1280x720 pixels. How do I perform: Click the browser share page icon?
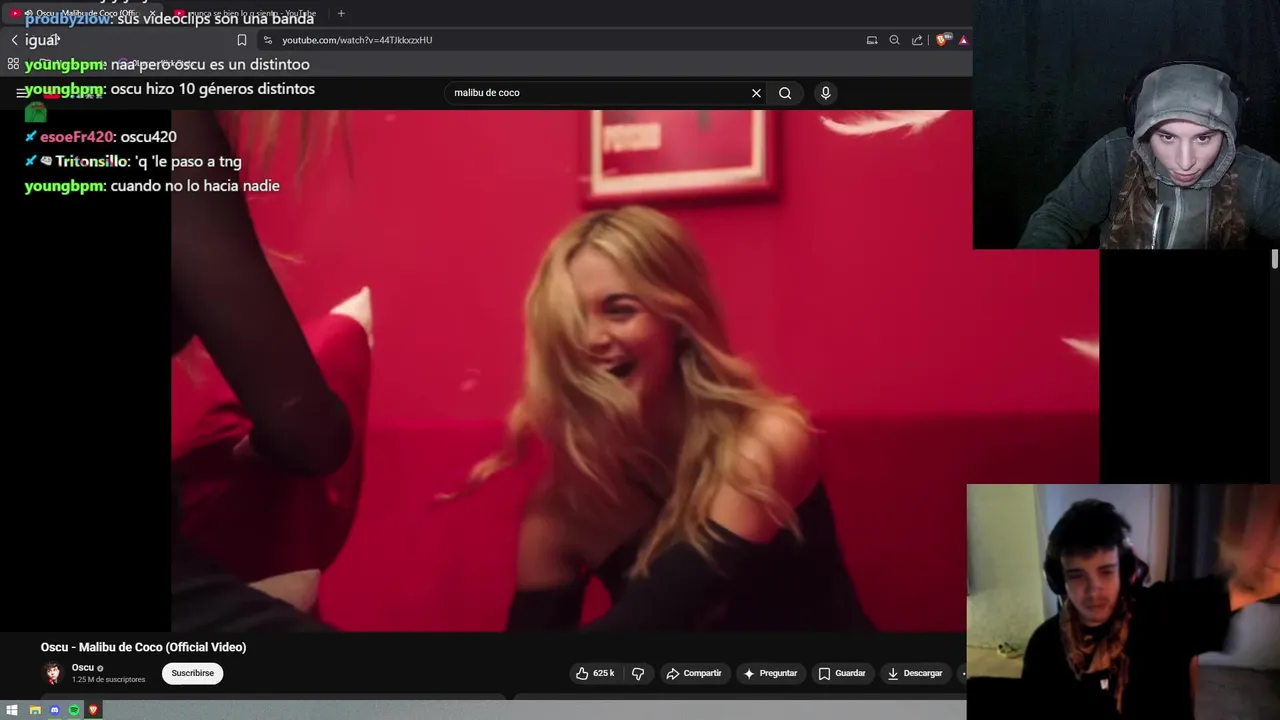(917, 40)
